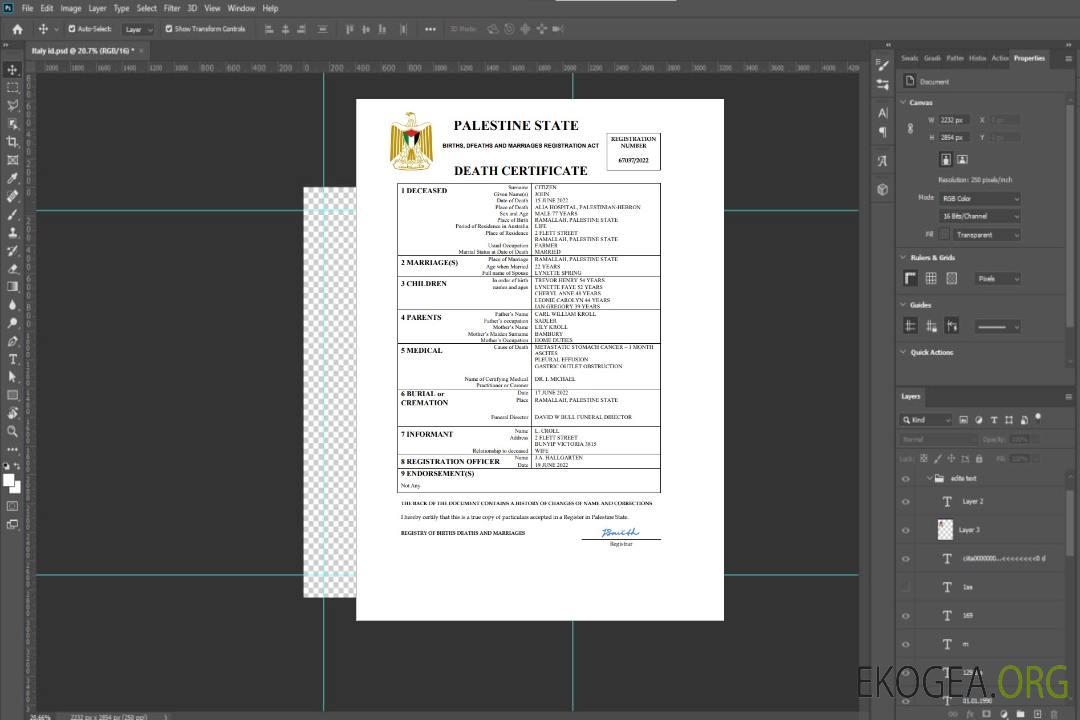Viewport: 1080px width, 720px height.
Task: Filter layers by type (T) icon
Action: click(x=994, y=420)
